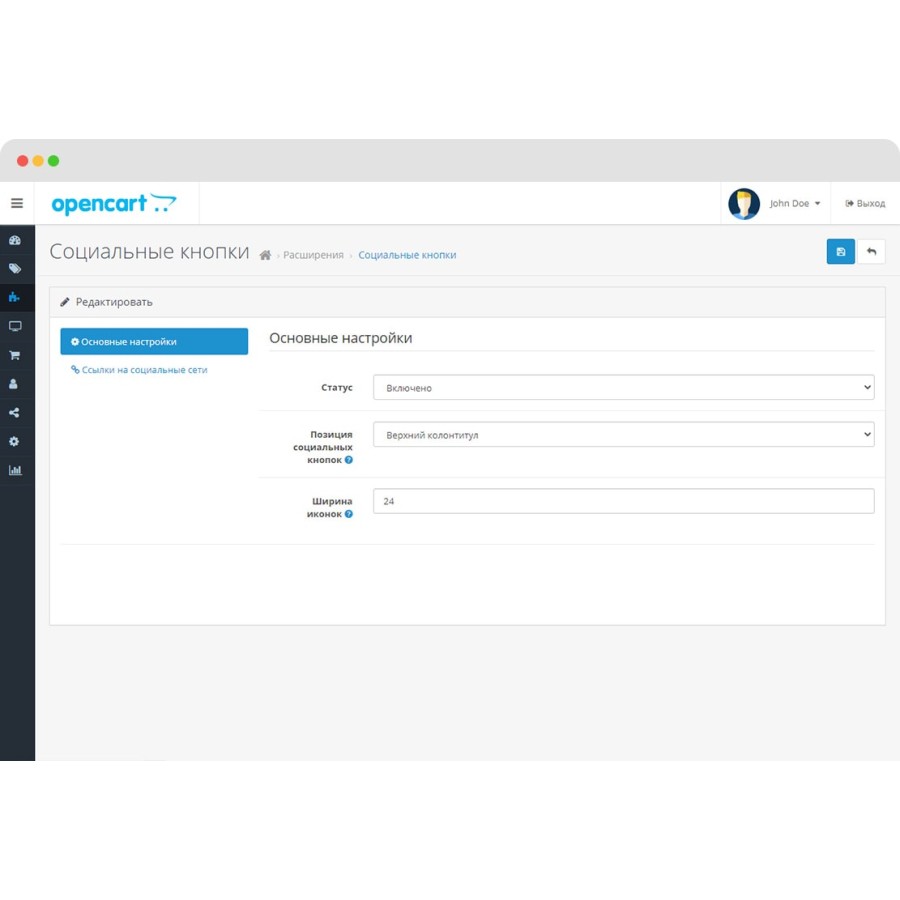Open the Customers user sidebar icon
Image resolution: width=900 pixels, height=900 pixels.
click(14, 384)
